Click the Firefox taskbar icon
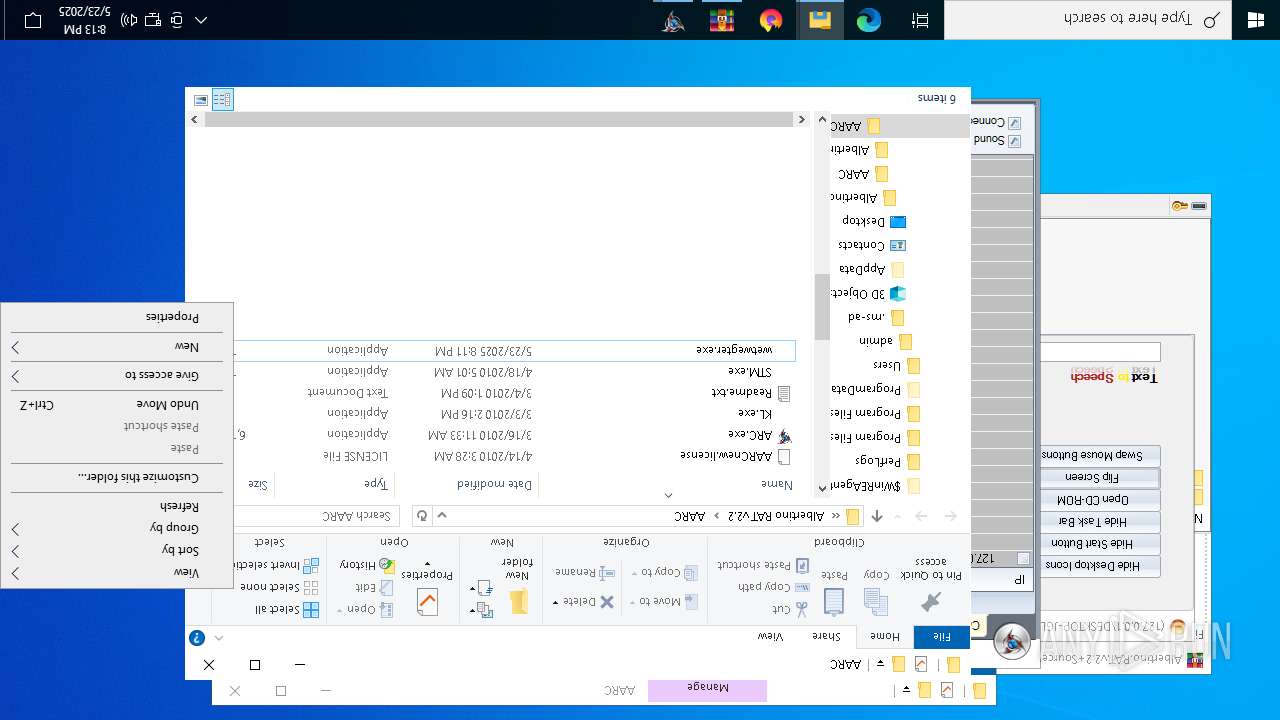 click(770, 20)
